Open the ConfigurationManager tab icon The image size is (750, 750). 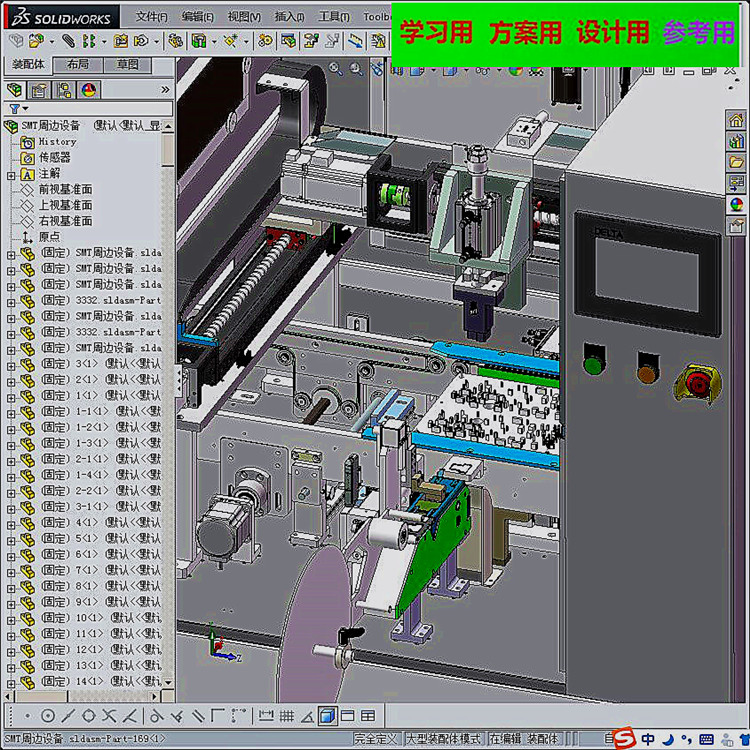pos(64,89)
